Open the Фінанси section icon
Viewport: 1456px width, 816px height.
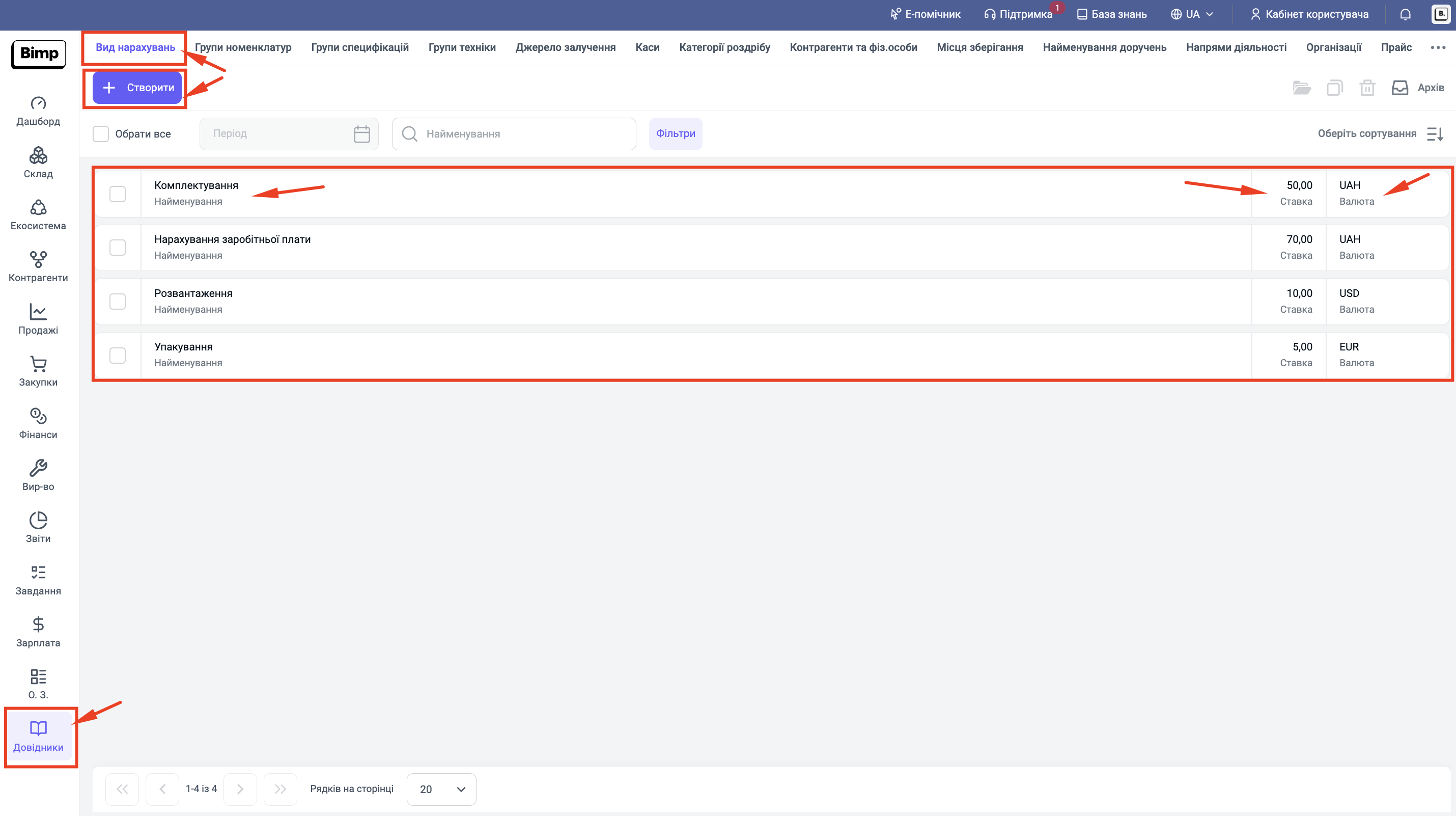pyautogui.click(x=38, y=416)
